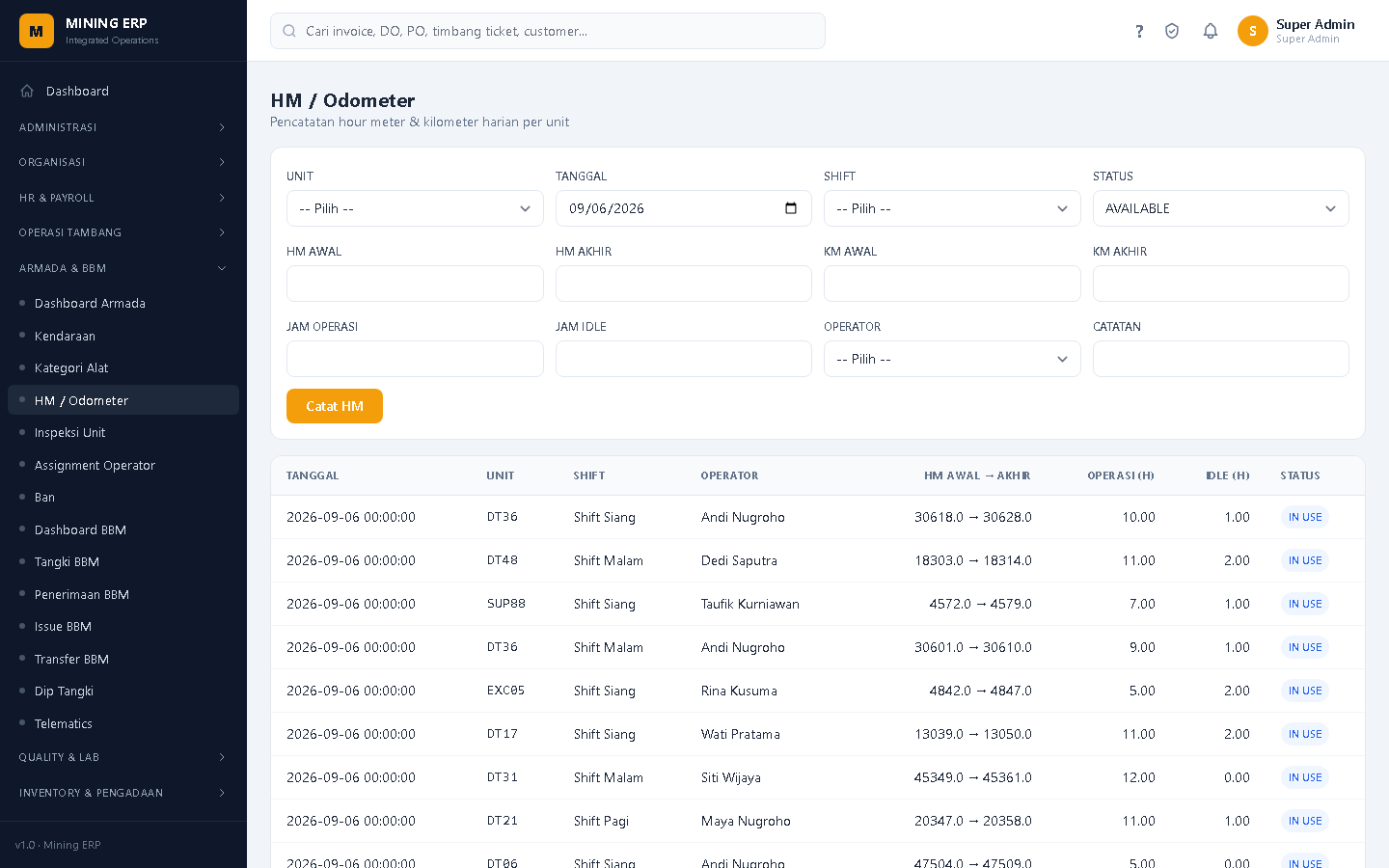1389x868 pixels.
Task: Expand the HR & Payroll section
Action: 123,198
